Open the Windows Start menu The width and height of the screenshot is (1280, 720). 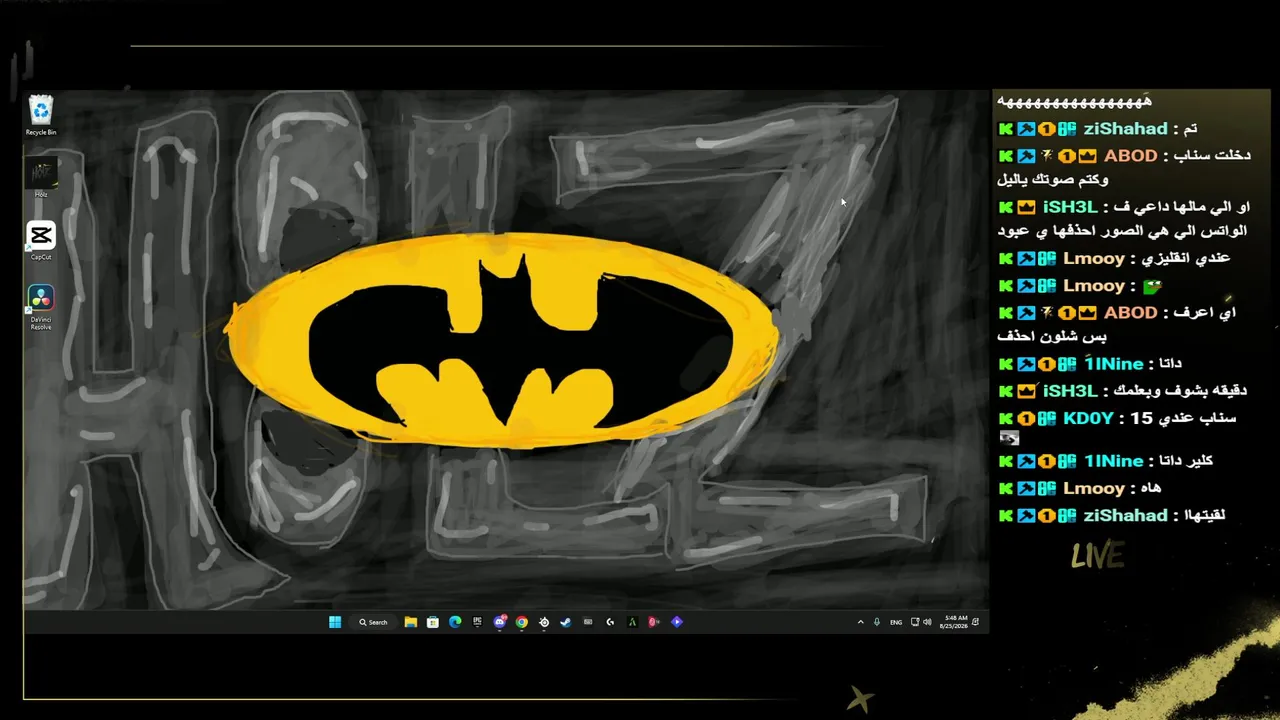[335, 622]
